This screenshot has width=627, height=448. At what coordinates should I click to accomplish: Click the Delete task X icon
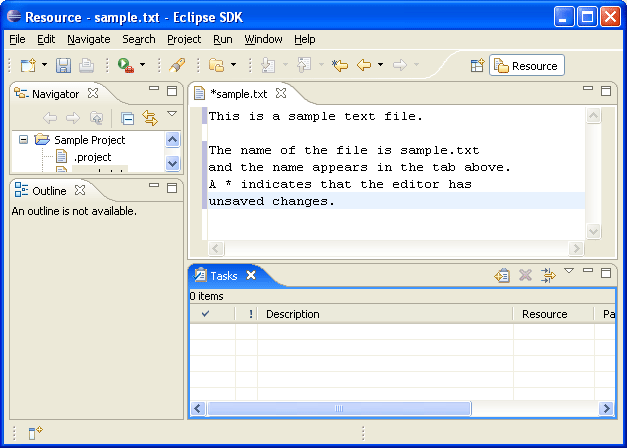[525, 276]
